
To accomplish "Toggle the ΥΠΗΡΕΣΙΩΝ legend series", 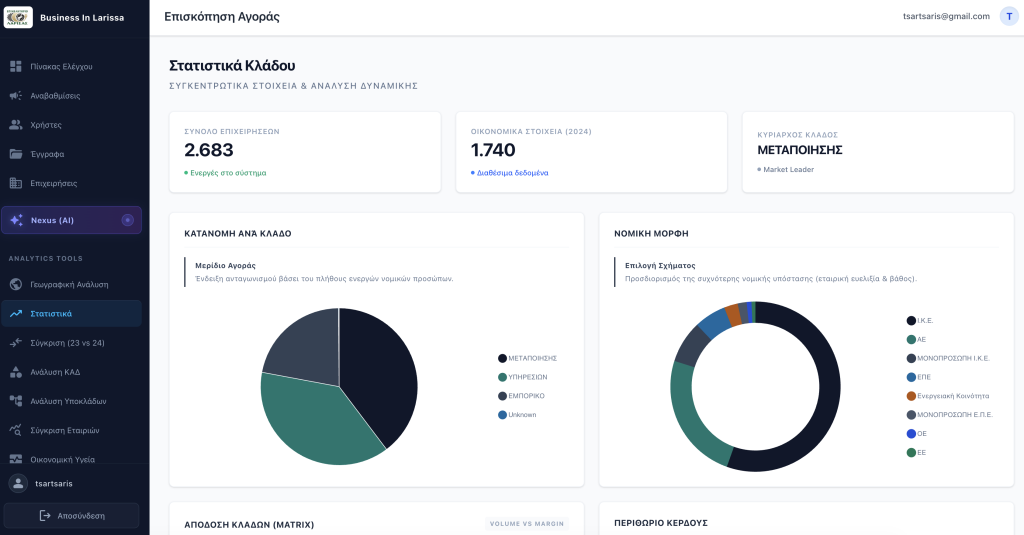I will point(522,378).
